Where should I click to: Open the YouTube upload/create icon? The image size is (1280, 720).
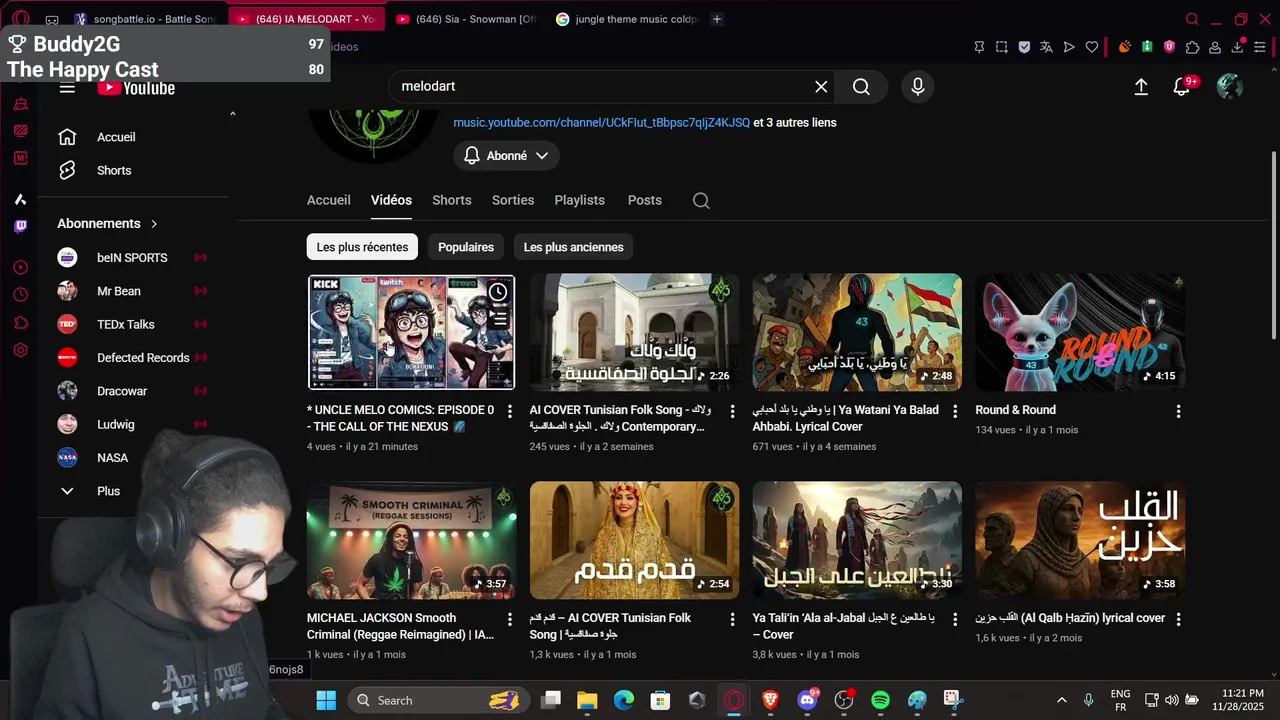[1141, 87]
